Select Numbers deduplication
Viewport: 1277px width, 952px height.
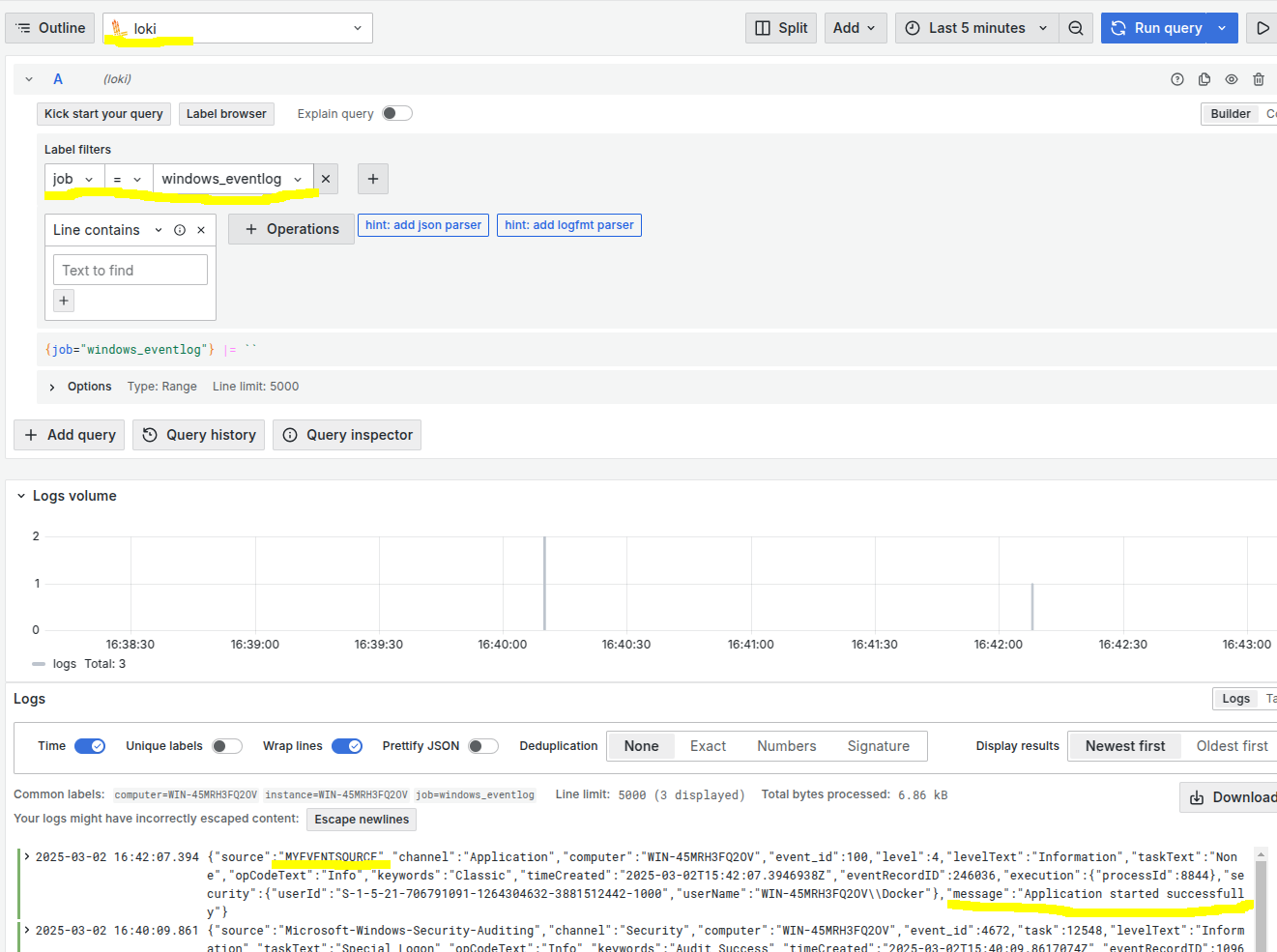[787, 746]
